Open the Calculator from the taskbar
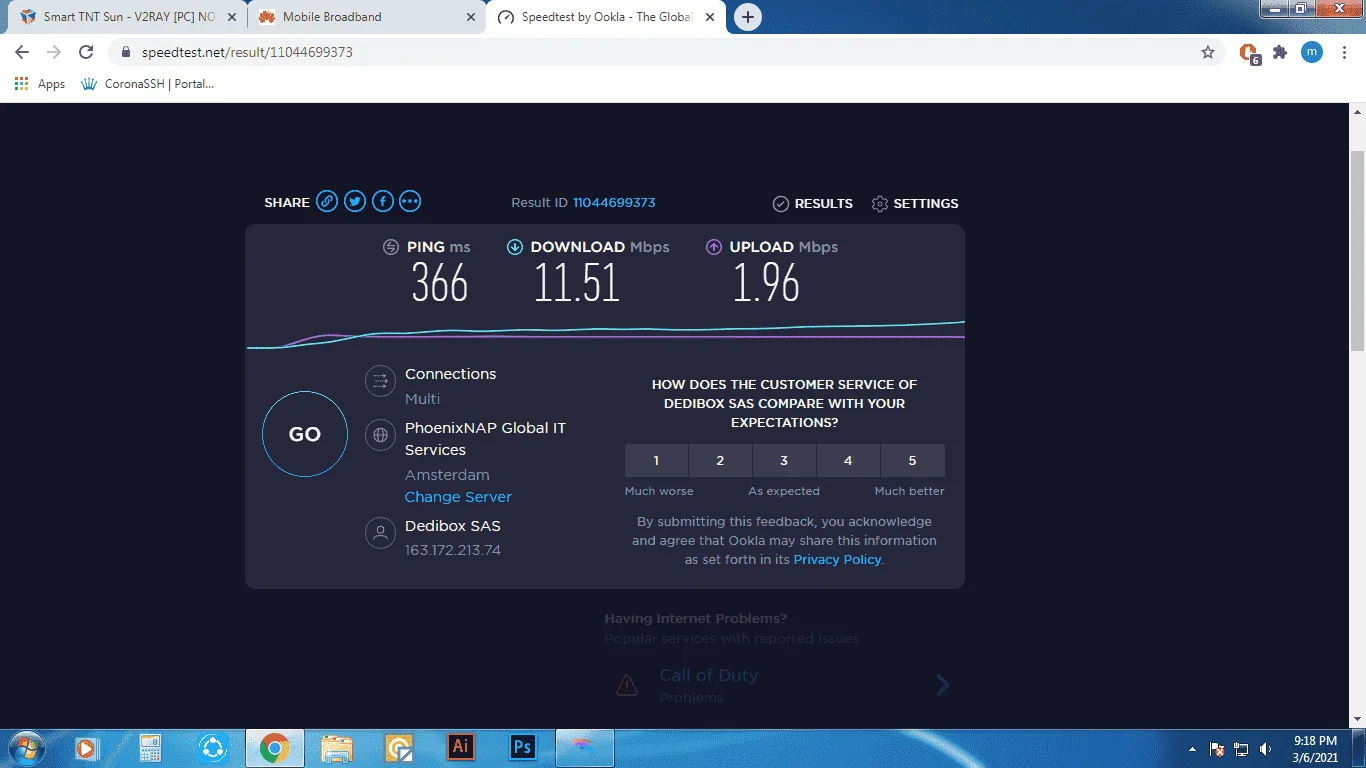 click(150, 747)
